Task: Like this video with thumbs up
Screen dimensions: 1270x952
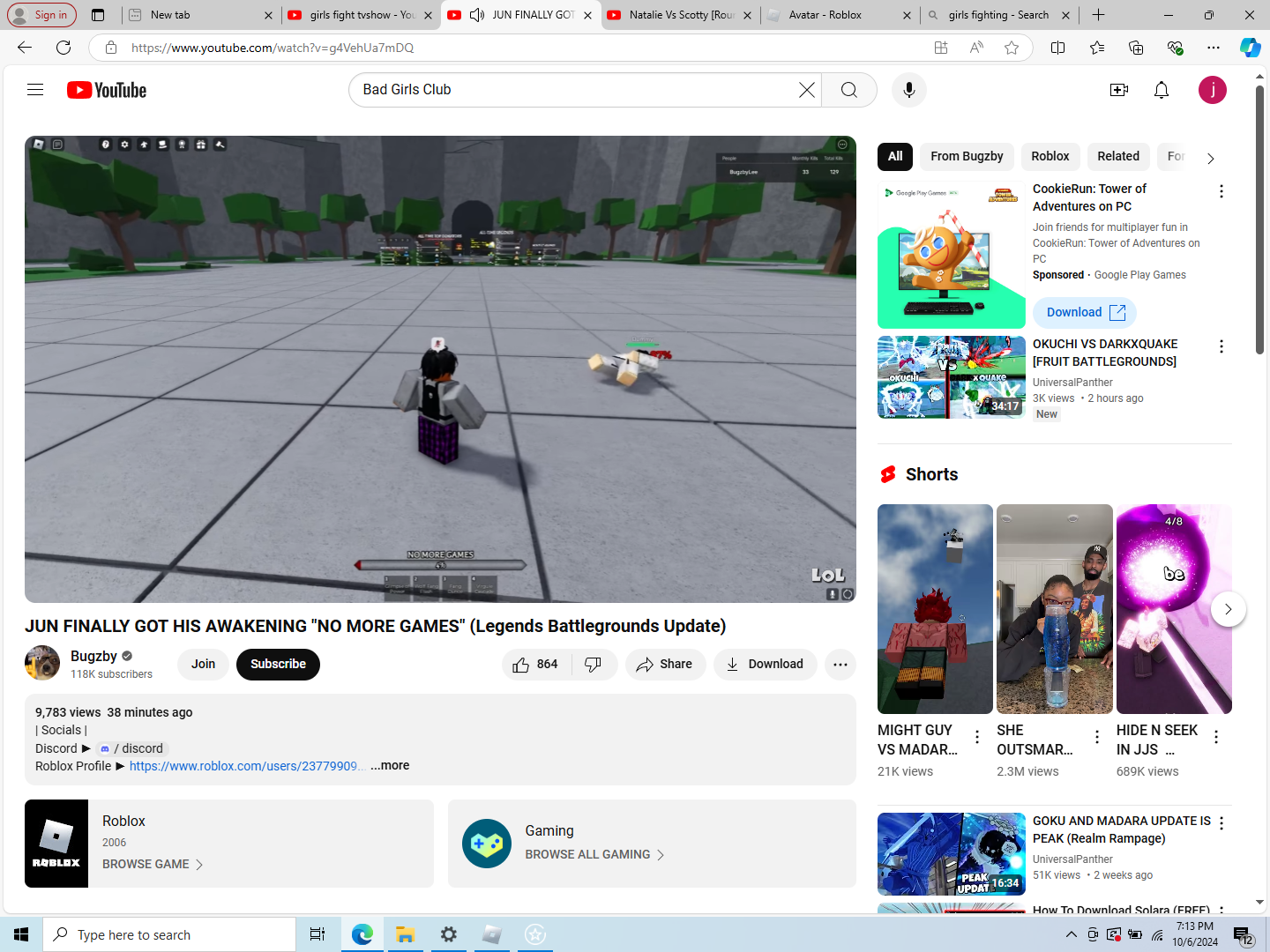Action: pos(536,665)
